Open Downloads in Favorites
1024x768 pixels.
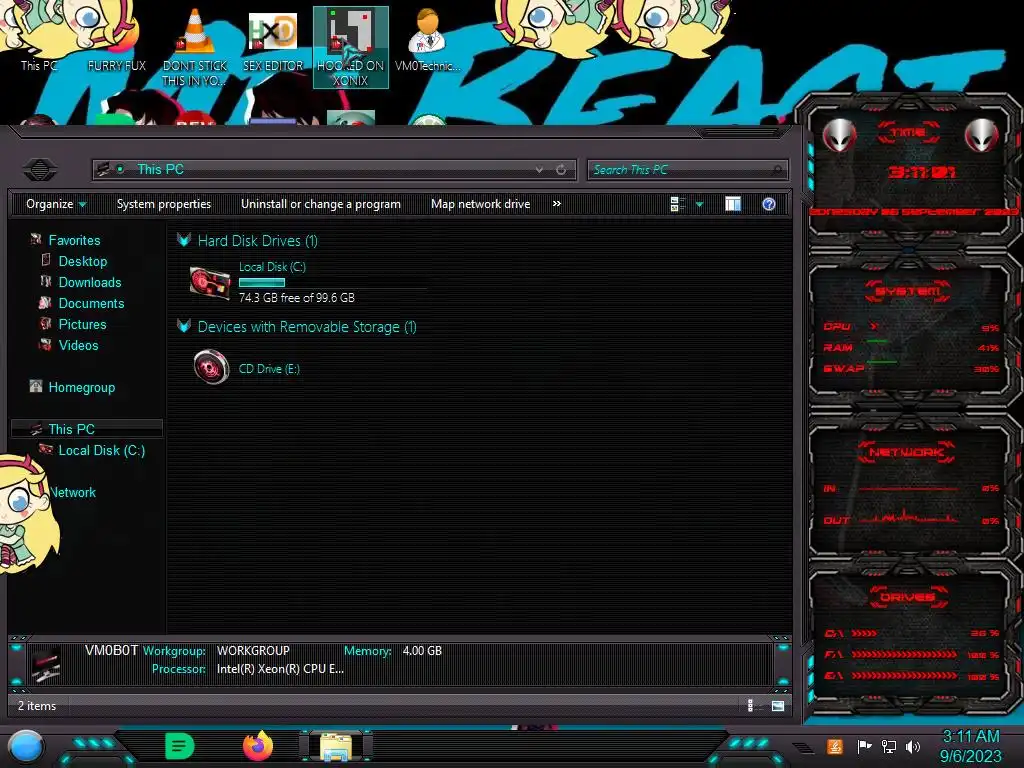coord(89,282)
